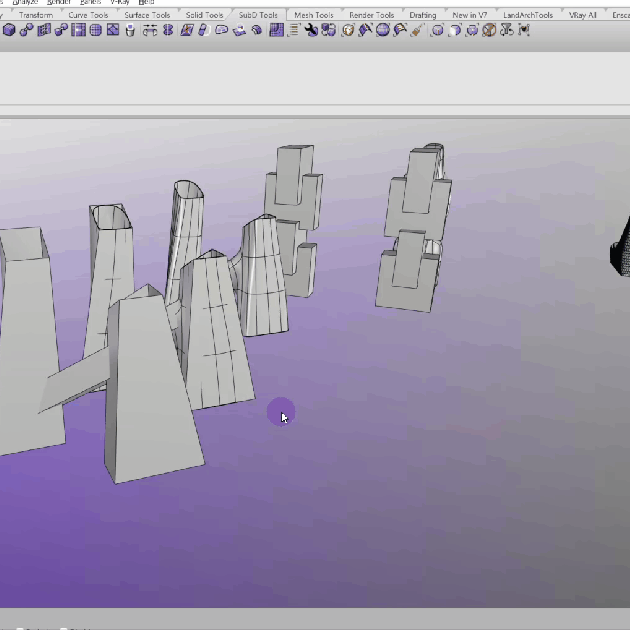Open the Solid Tools tab
This screenshot has height=630, width=630.
(x=204, y=15)
